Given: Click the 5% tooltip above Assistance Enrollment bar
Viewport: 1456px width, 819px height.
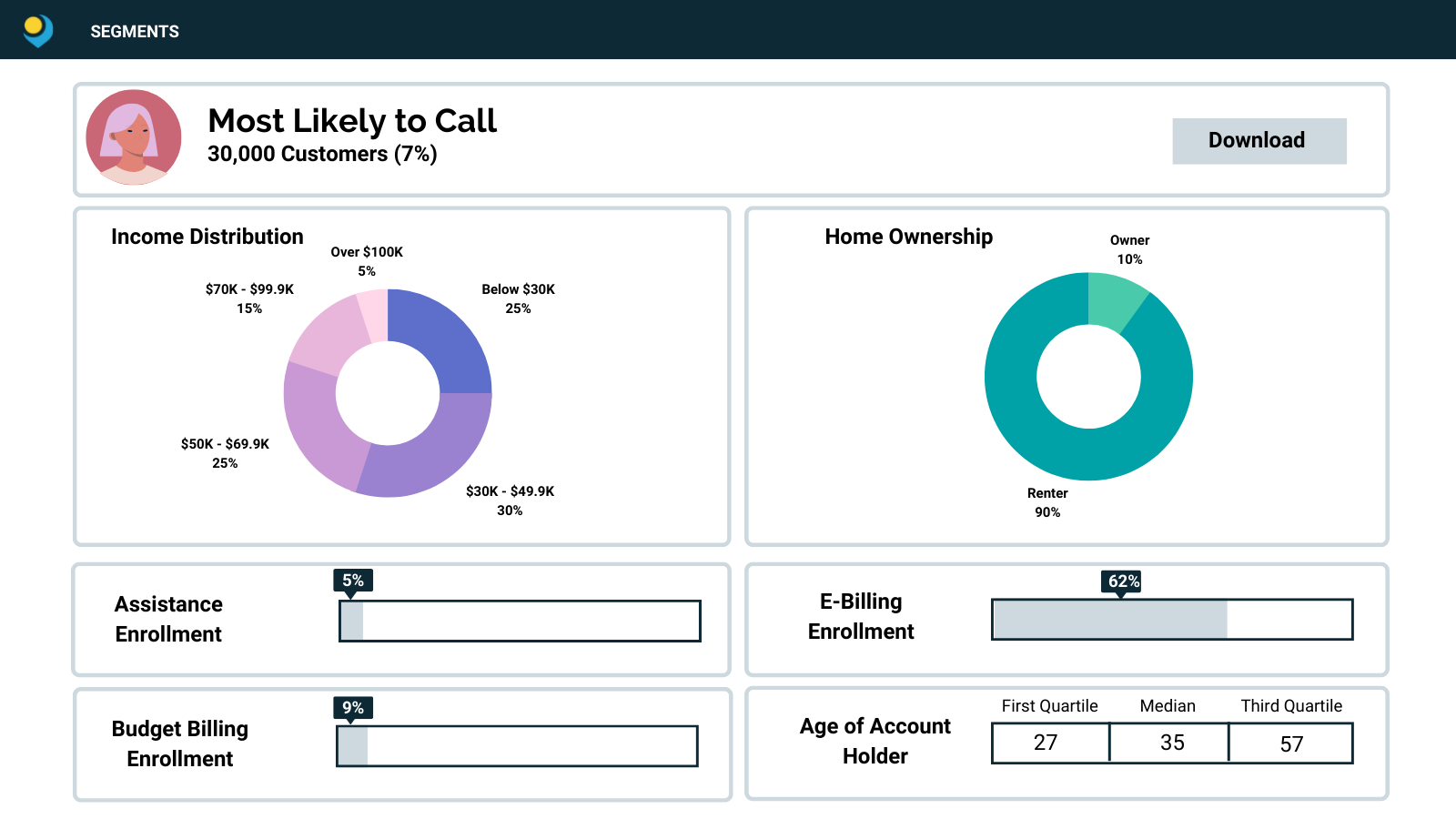Looking at the screenshot, I should (353, 580).
